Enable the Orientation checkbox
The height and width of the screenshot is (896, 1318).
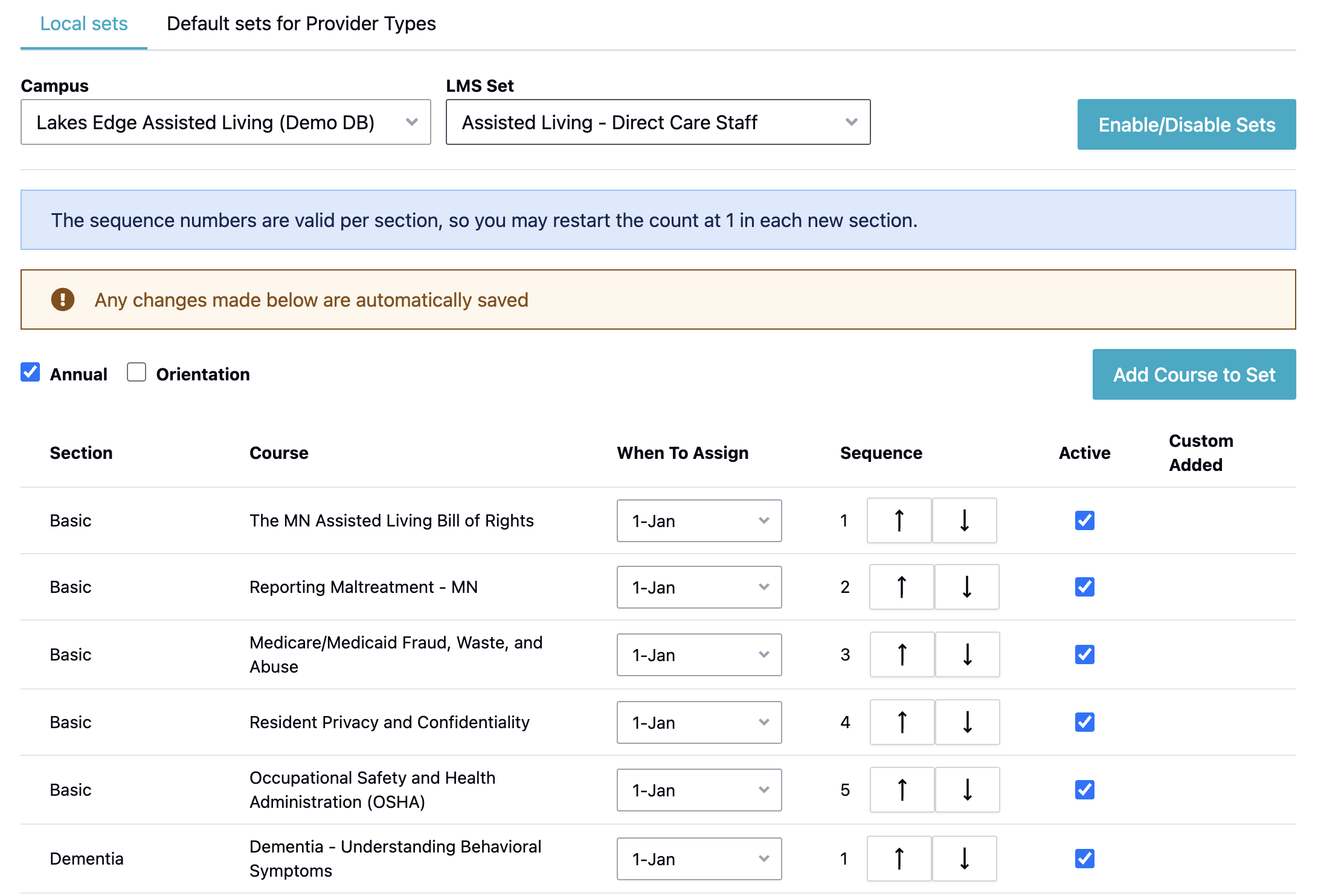137,373
